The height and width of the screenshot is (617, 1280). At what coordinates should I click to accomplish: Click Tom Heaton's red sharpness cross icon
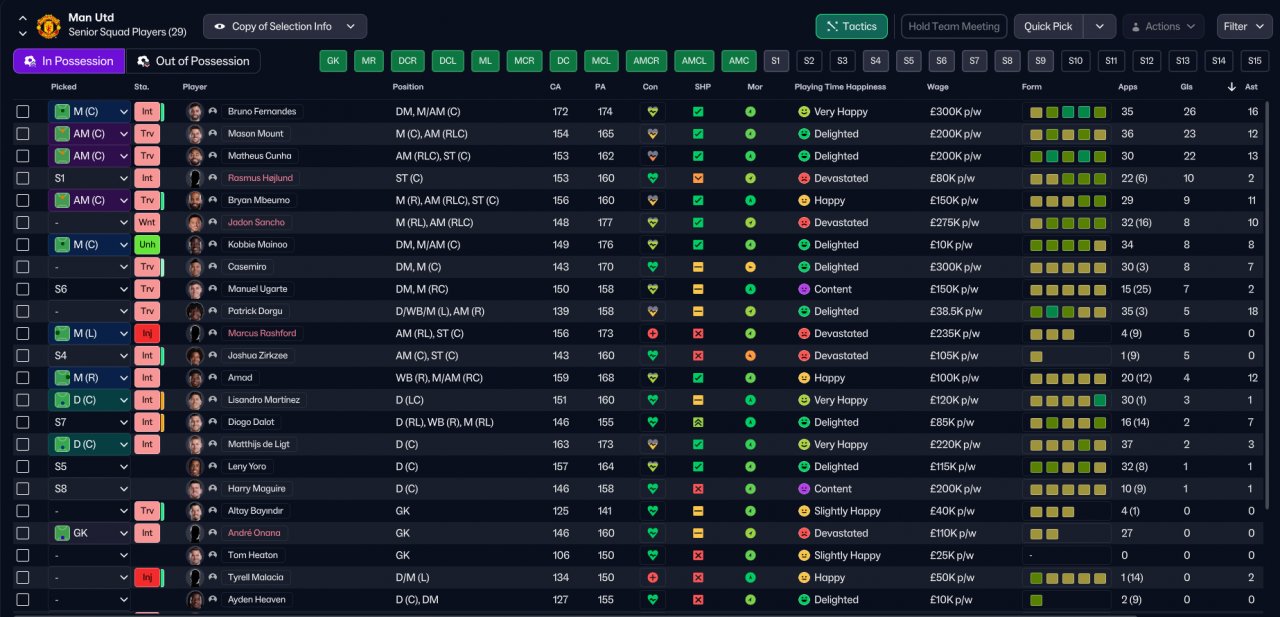(698, 555)
